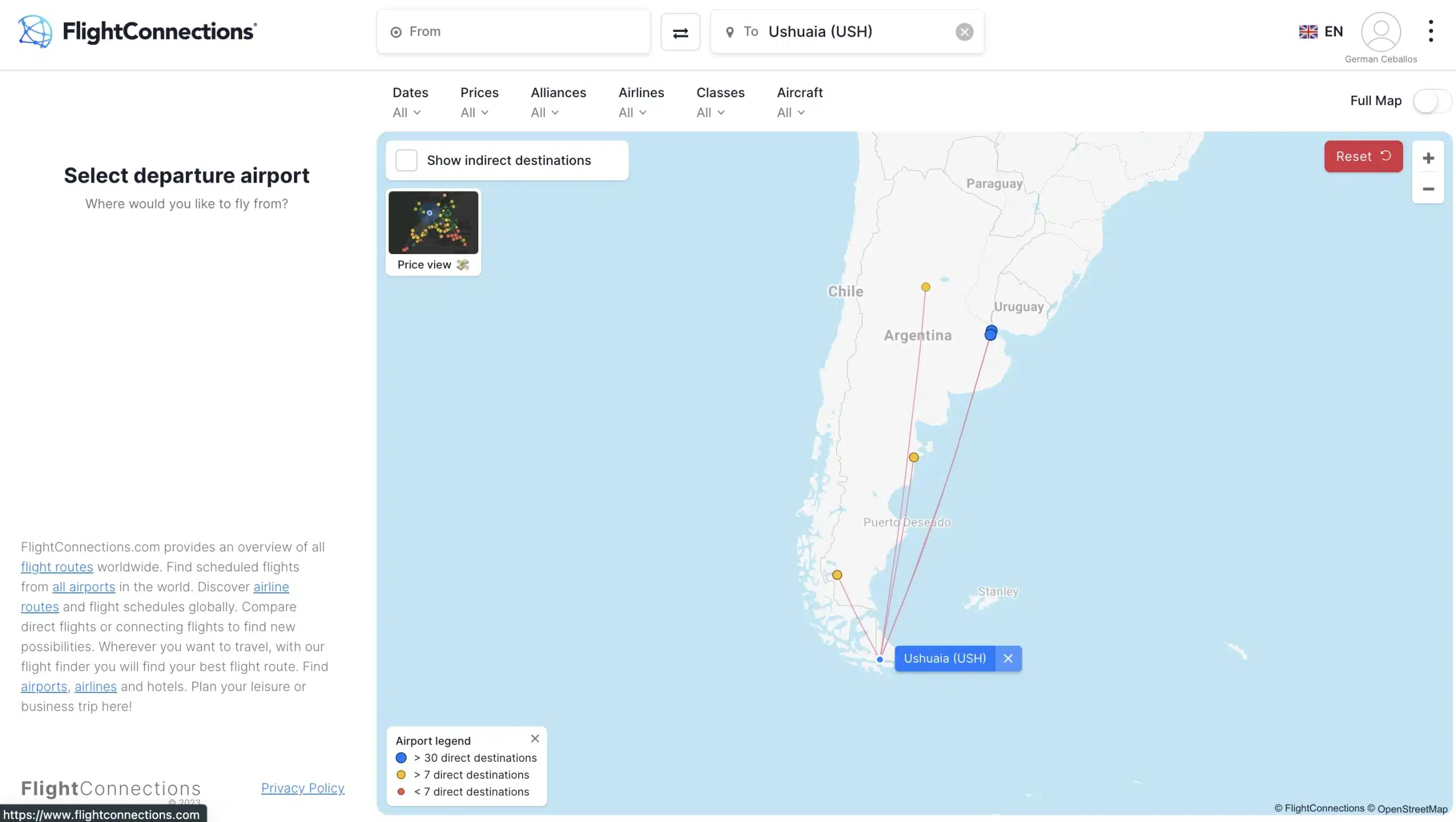Screen dimensions: 1456x822
Task: Open the Prices filter dropdown
Action: tap(479, 102)
